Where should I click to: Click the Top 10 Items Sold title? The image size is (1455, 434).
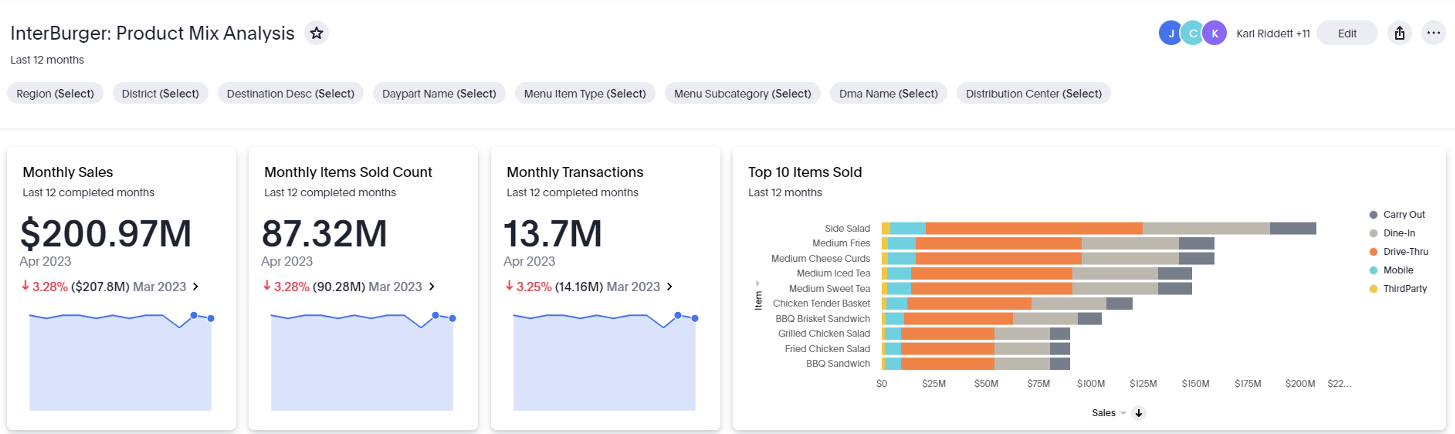[805, 172]
